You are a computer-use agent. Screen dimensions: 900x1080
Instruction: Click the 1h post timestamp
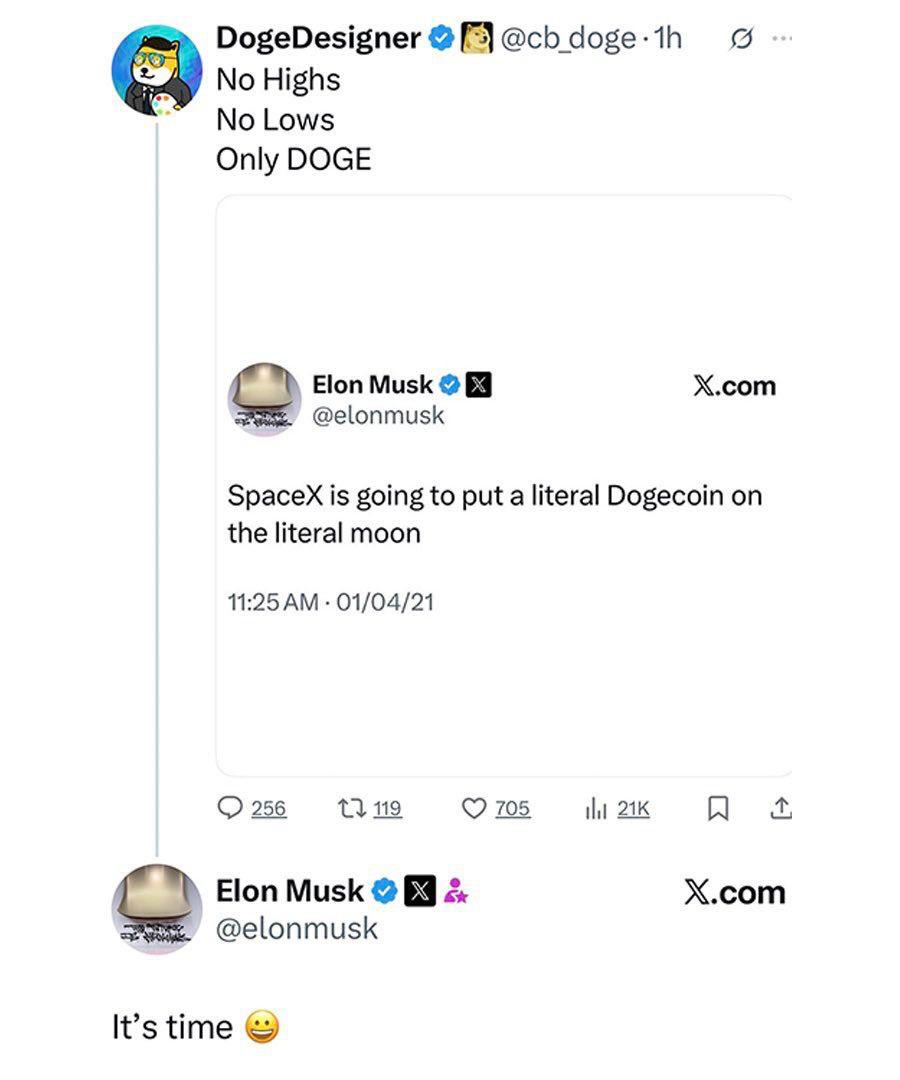pyautogui.click(x=666, y=39)
